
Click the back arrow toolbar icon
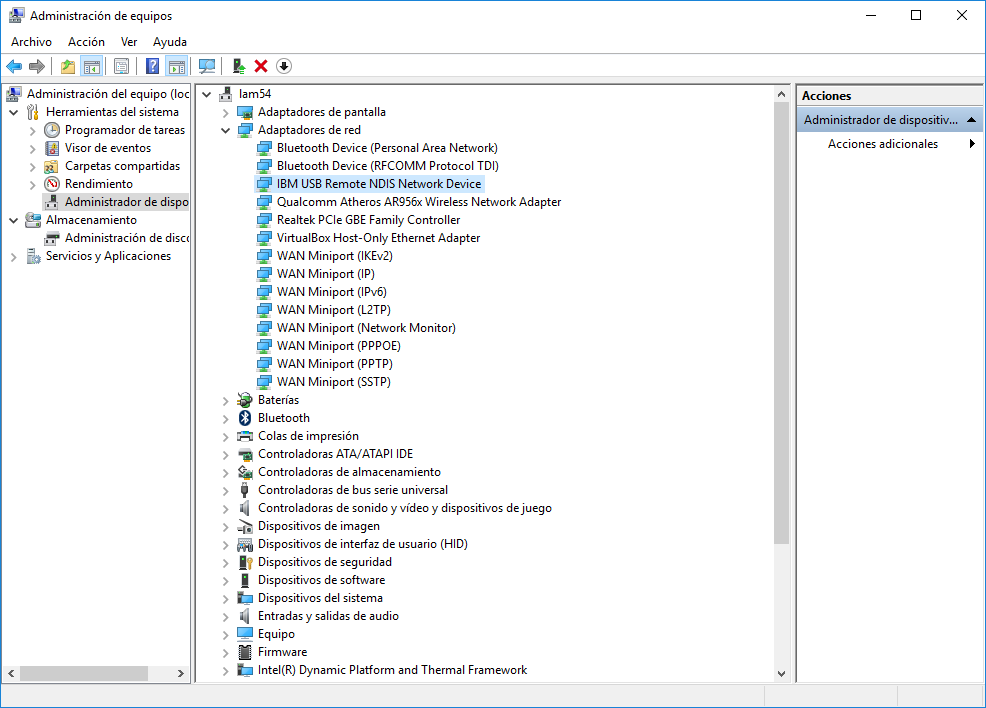14,66
